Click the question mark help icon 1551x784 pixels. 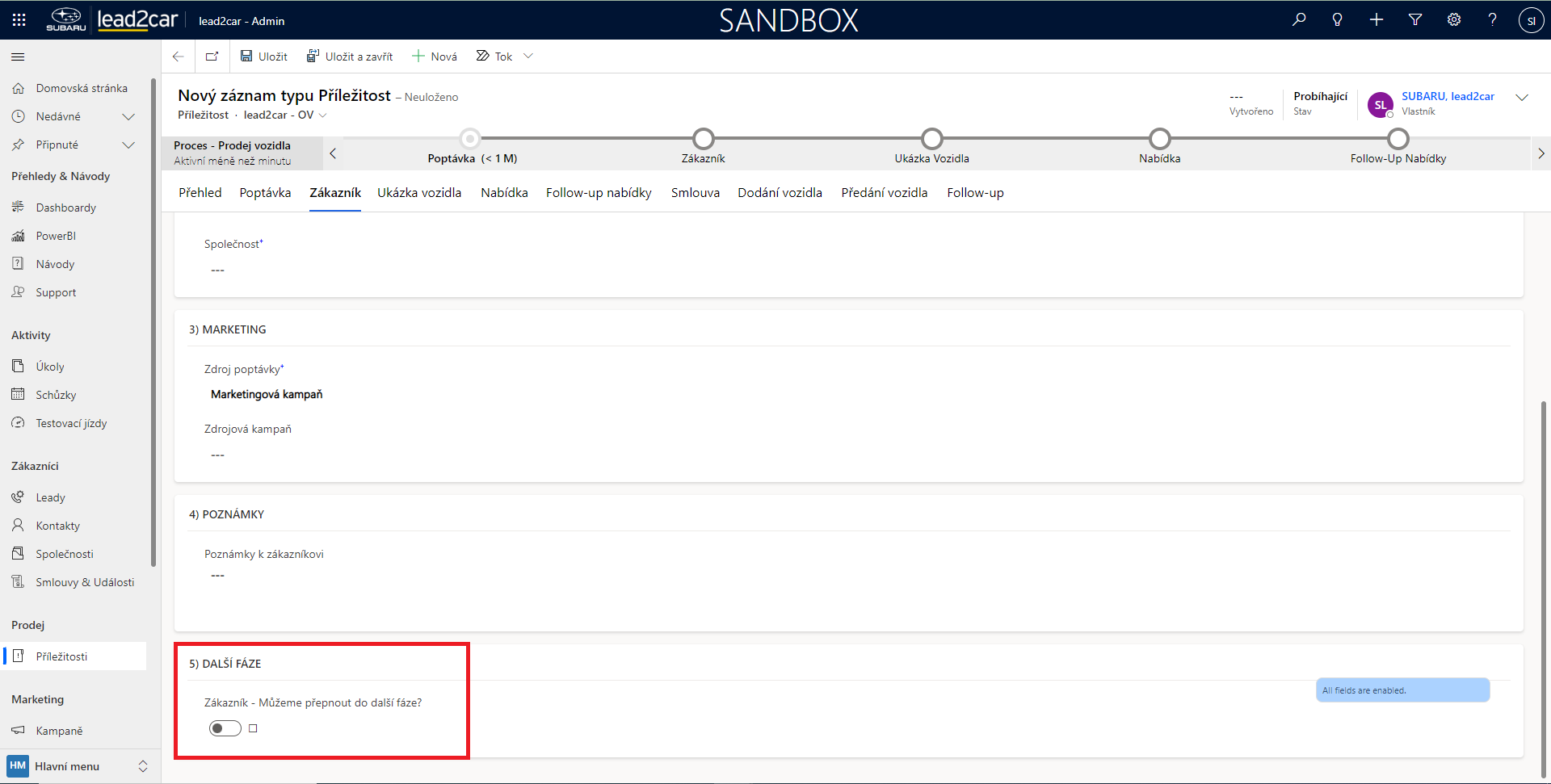point(1492,19)
